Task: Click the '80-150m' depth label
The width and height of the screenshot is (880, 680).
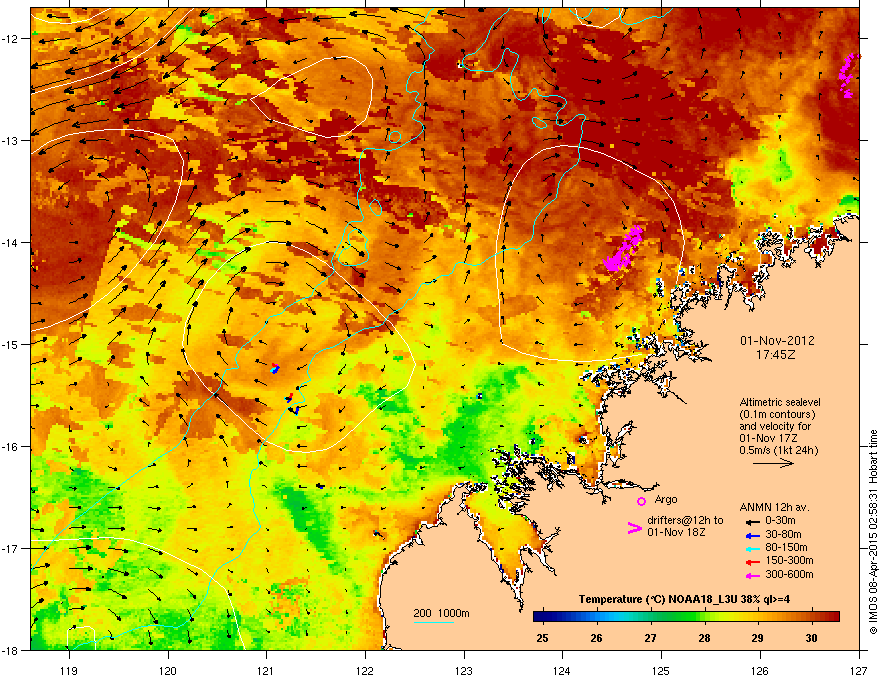Action: 786,548
